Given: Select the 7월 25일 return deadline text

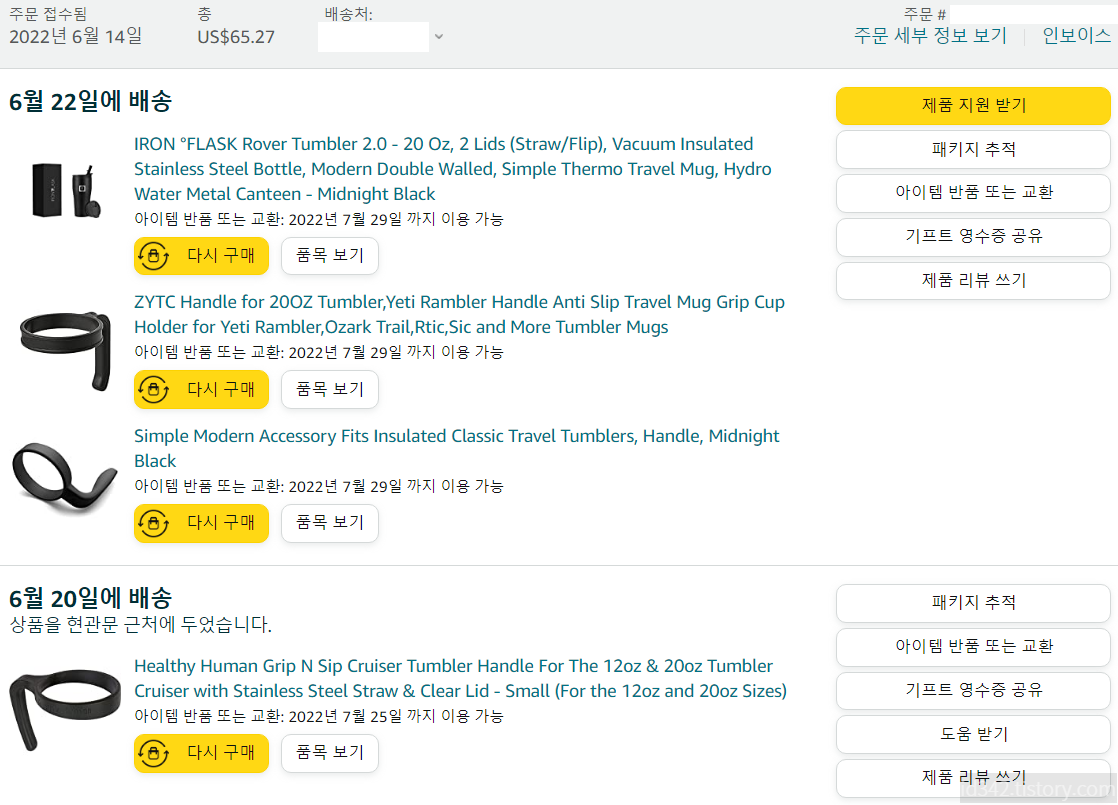Looking at the screenshot, I should click(319, 716).
